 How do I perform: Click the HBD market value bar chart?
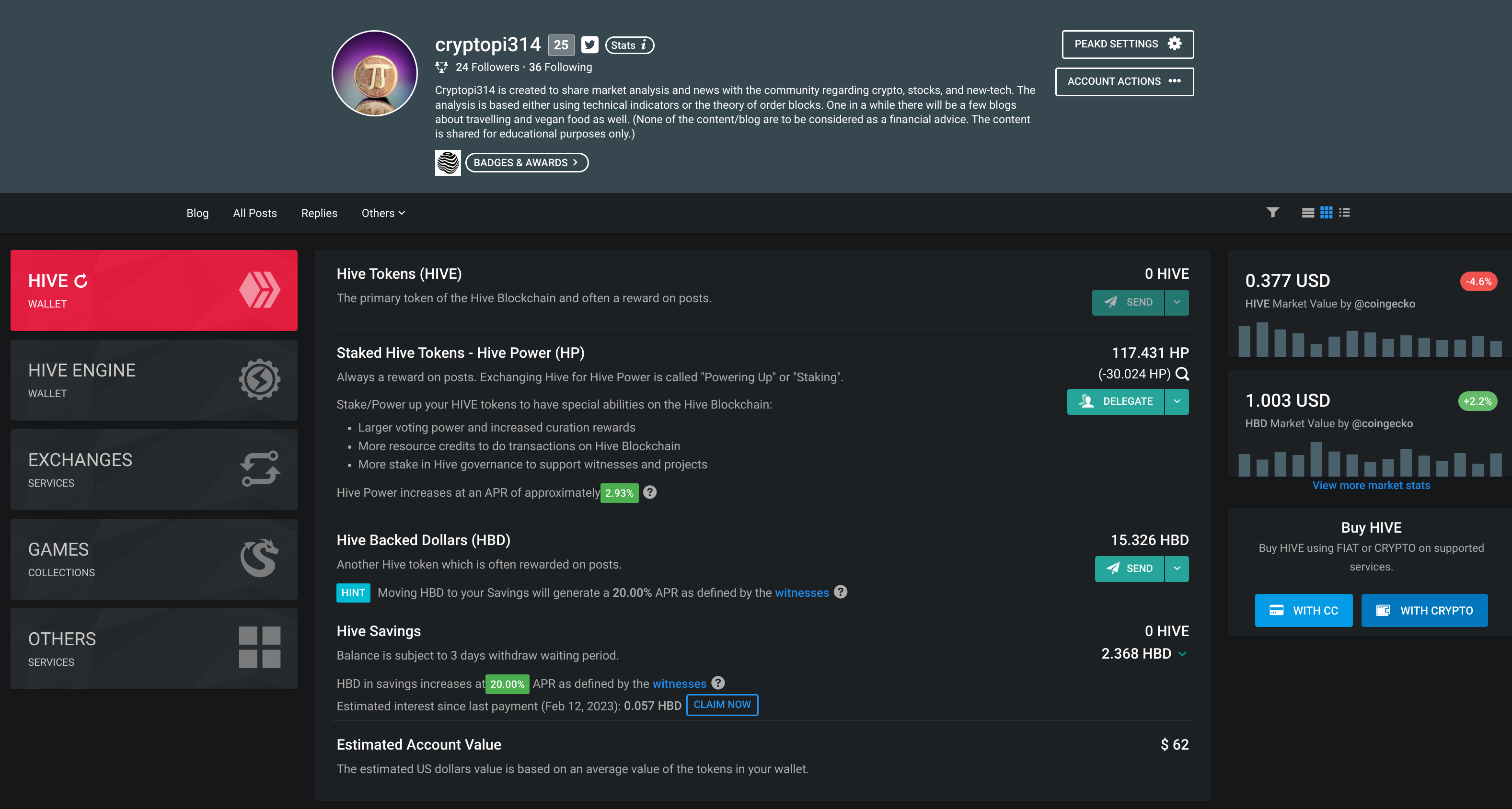[x=1370, y=459]
